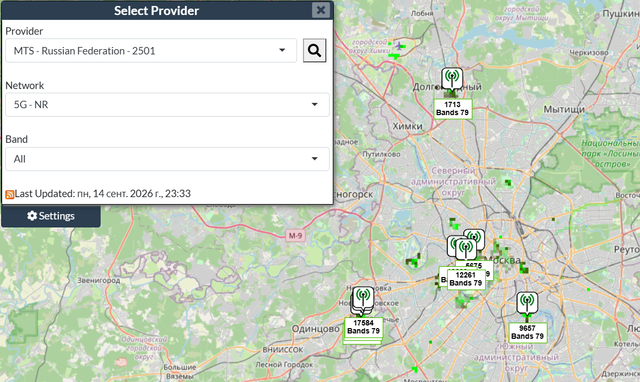Screen dimensions: 640x382
Task: Click the tower icon above label 9657
Action: pyautogui.click(x=527, y=303)
